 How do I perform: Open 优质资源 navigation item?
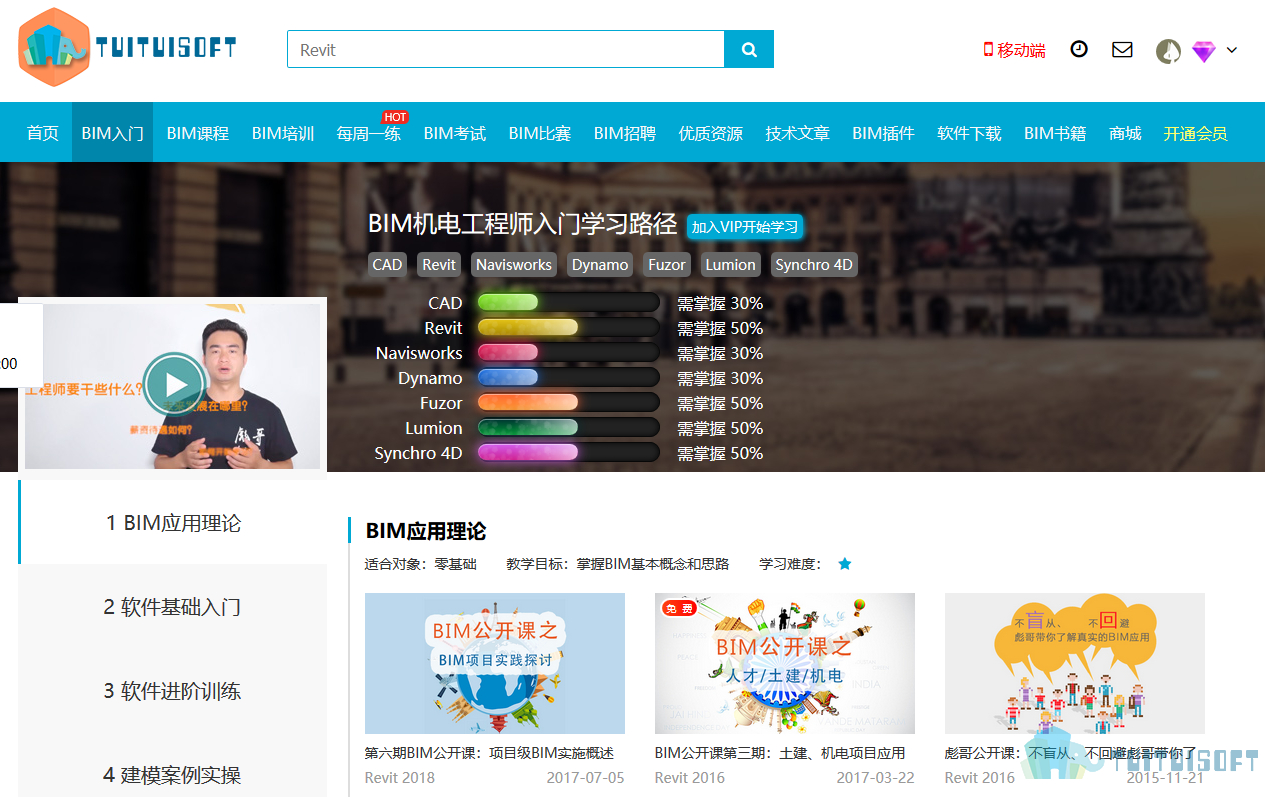(711, 133)
